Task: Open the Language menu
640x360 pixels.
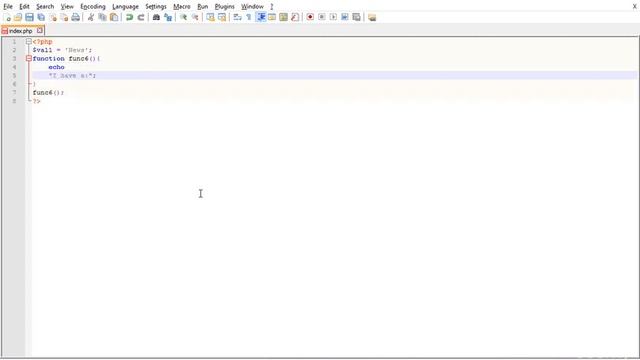Action: coord(125,7)
